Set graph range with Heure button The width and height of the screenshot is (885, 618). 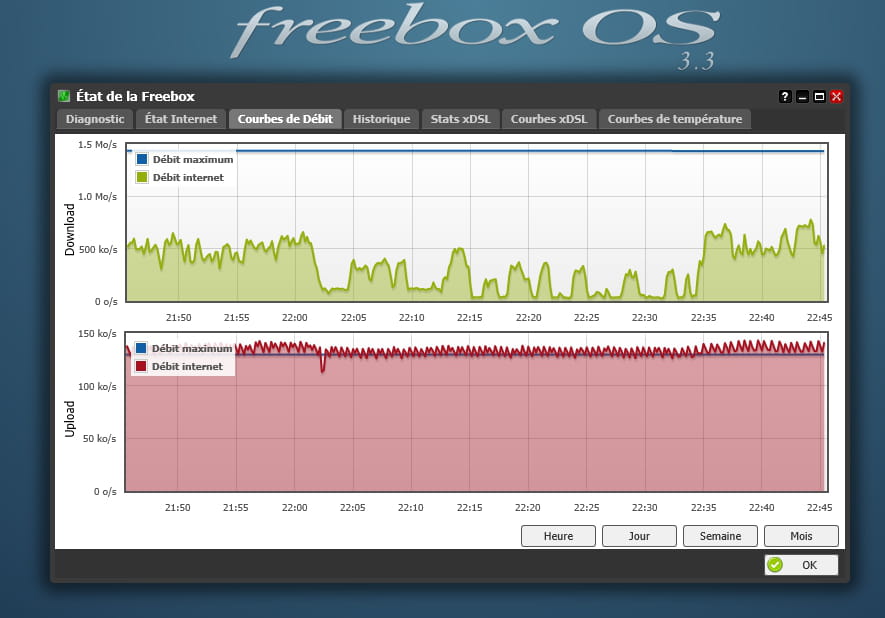pyautogui.click(x=558, y=536)
